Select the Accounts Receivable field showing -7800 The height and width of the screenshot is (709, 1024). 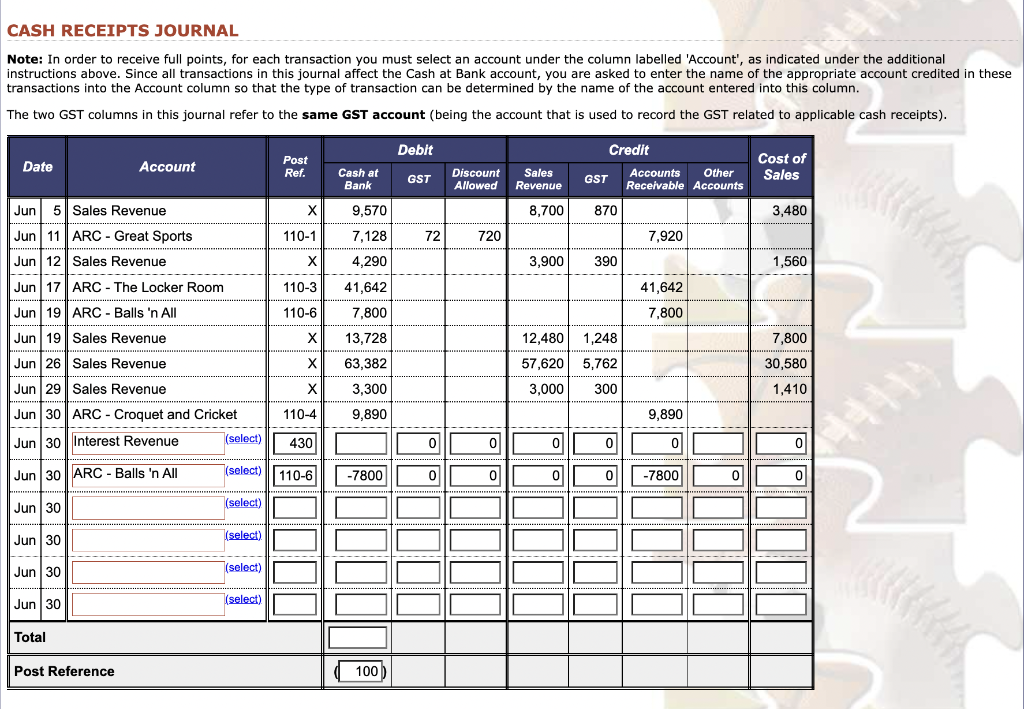[657, 475]
